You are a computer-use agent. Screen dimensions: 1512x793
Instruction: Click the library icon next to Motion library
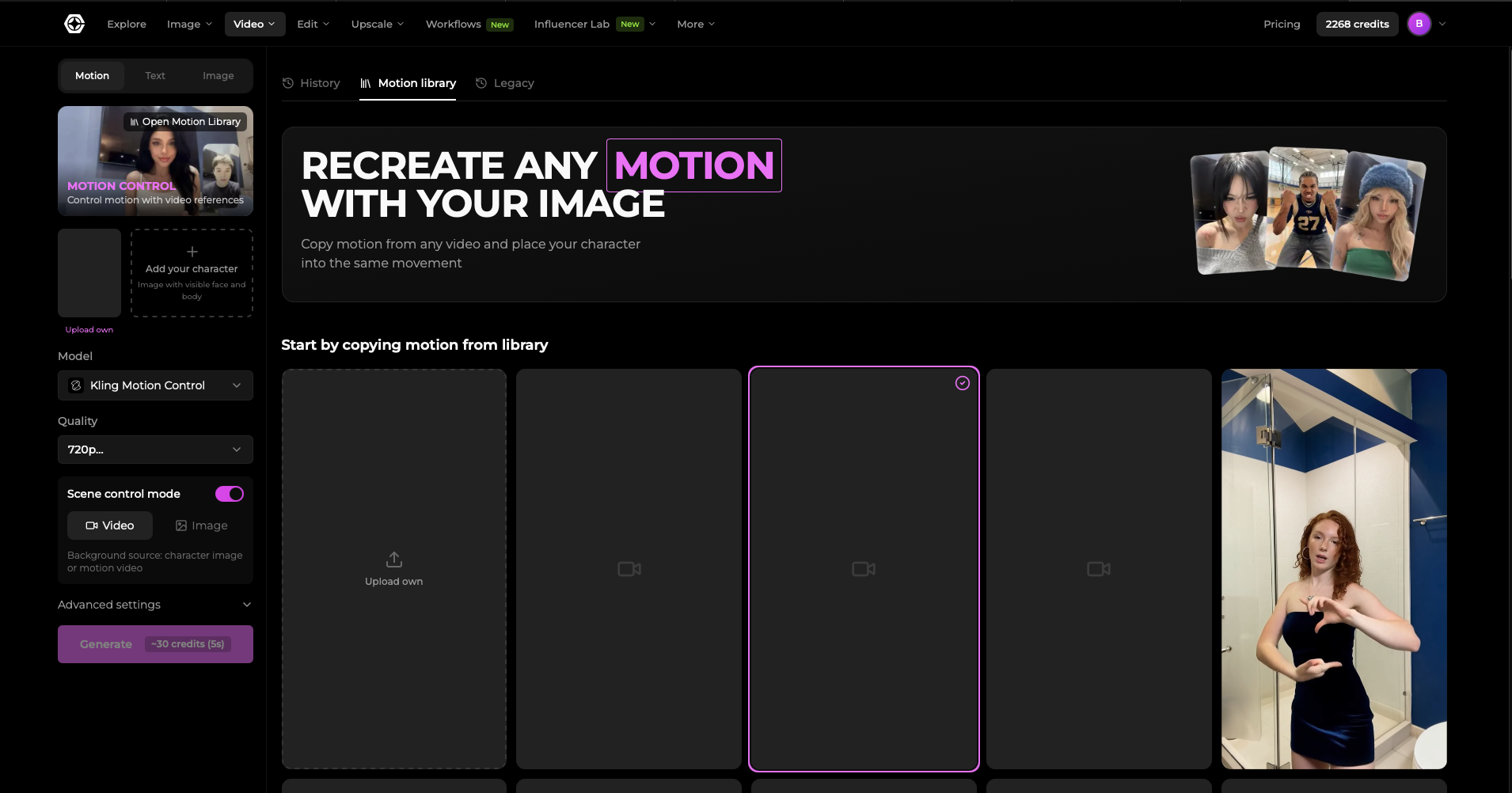point(366,82)
